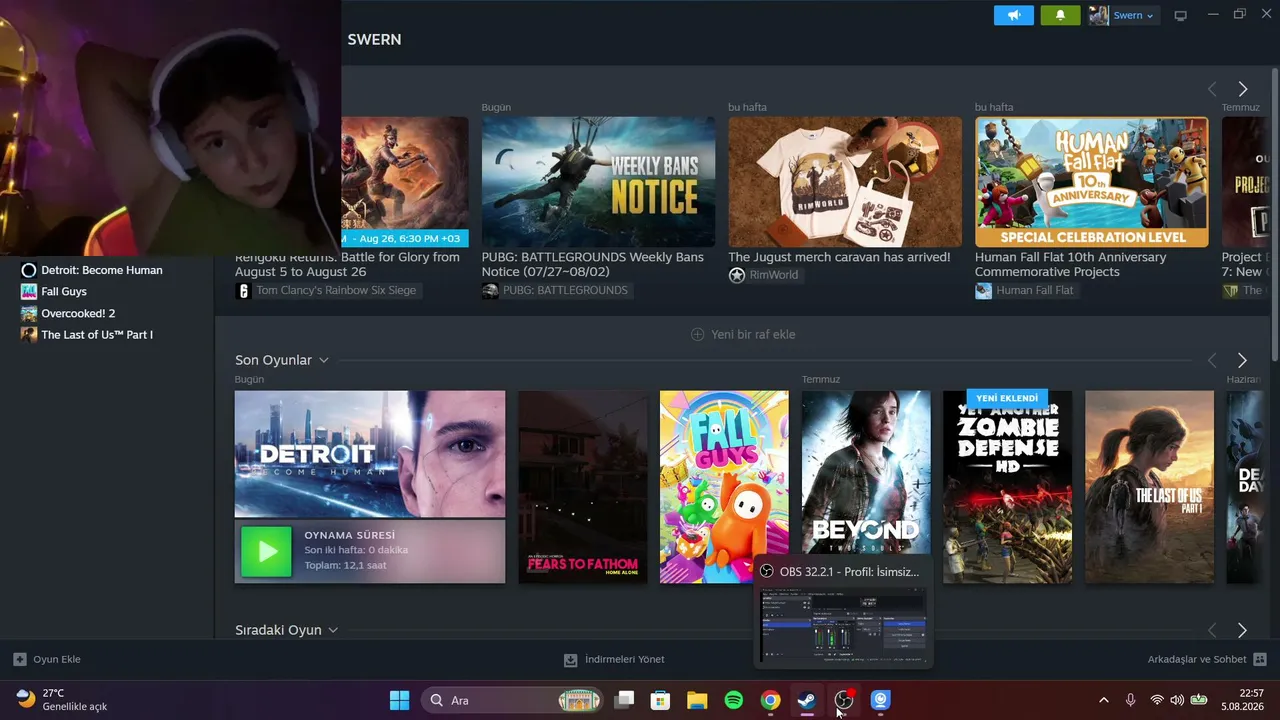Viewport: 1280px width, 720px height.
Task: Click the battery charging tray icon
Action: click(1198, 700)
